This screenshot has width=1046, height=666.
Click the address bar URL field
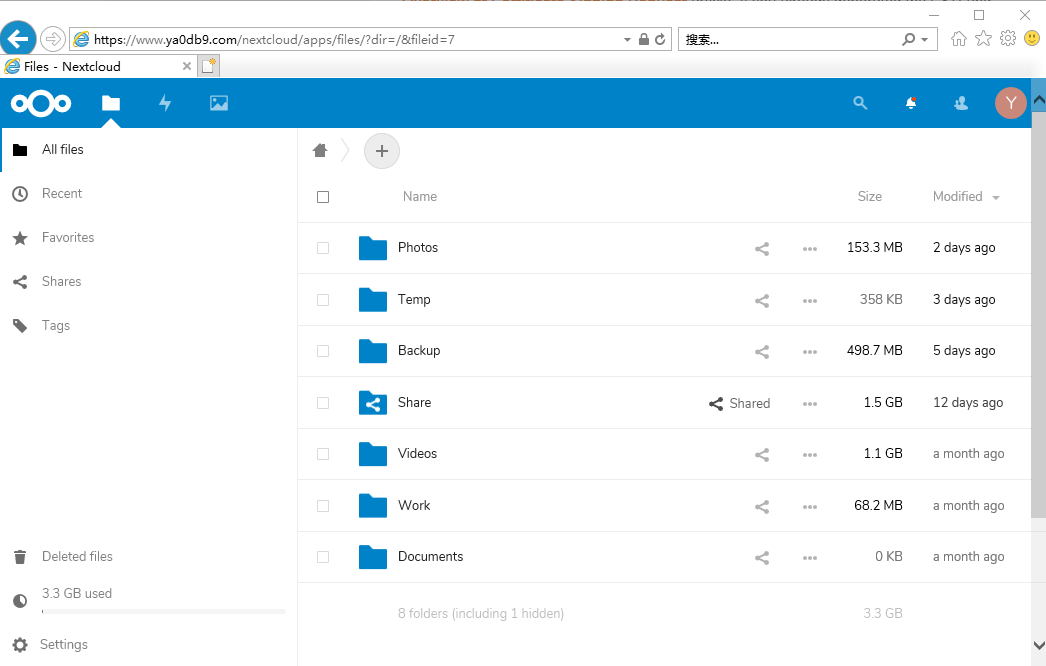[x=347, y=39]
